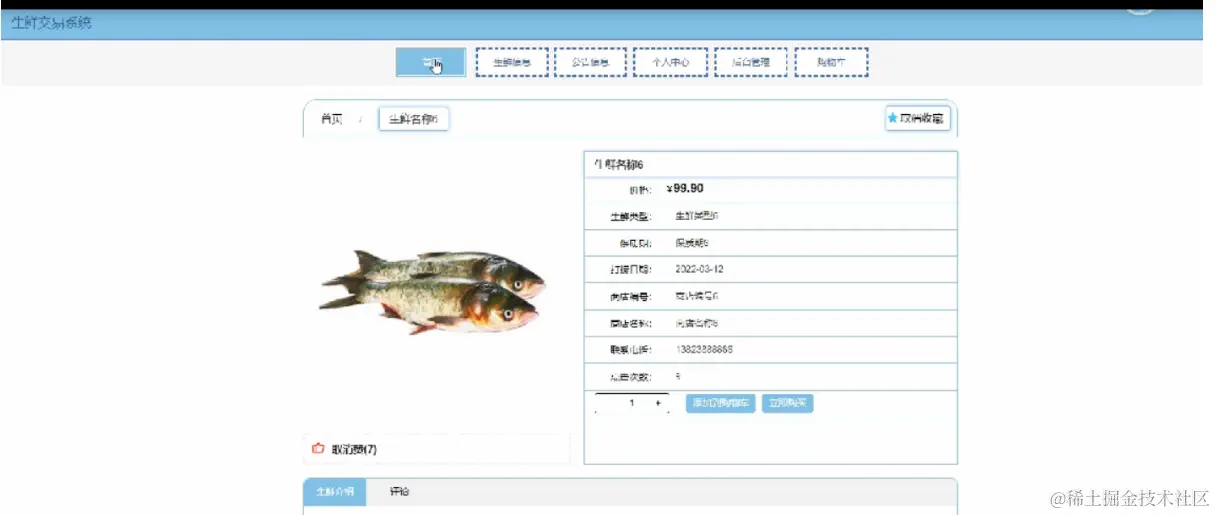Click the 首页 breadcrumb link

[x=331, y=119]
